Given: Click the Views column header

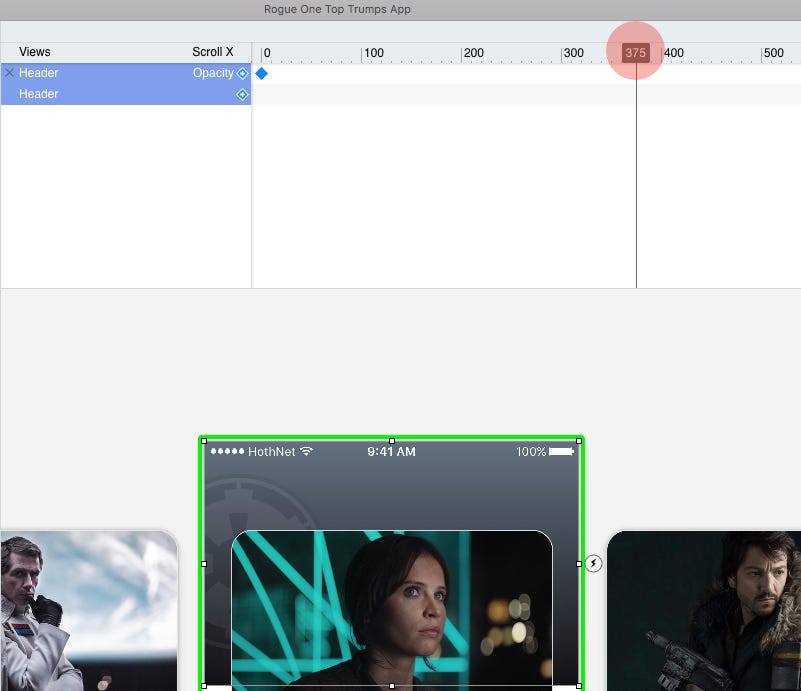Looking at the screenshot, I should point(35,52).
